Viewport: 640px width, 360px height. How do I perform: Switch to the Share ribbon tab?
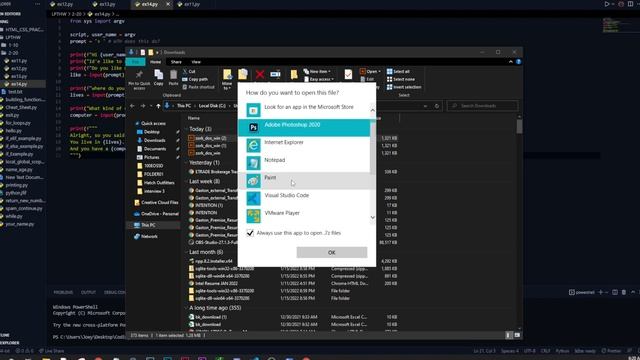coord(176,62)
